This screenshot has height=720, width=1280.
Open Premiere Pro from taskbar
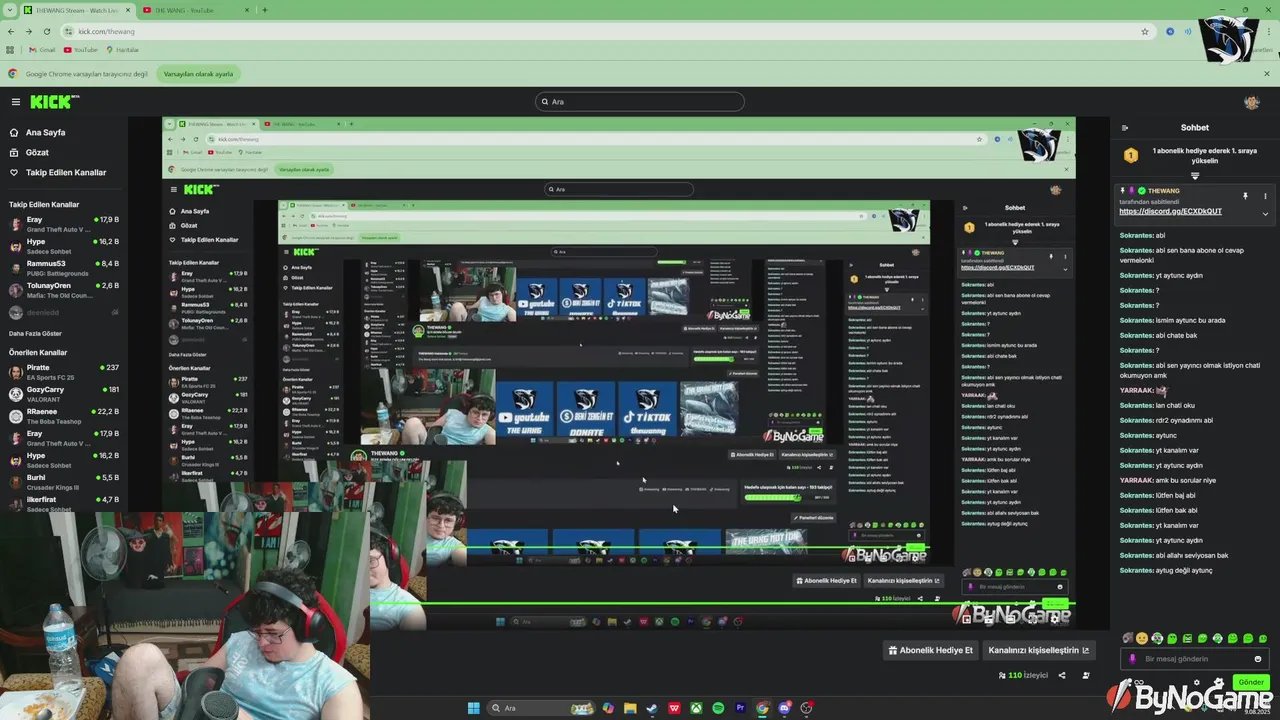[740, 708]
